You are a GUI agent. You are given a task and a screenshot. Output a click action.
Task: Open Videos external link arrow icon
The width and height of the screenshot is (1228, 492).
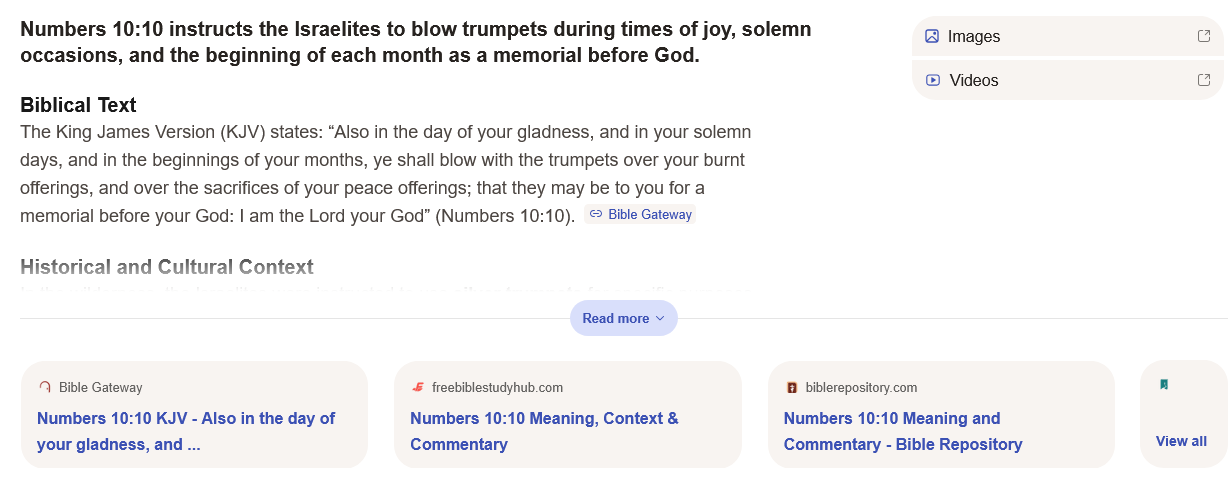(x=1204, y=80)
